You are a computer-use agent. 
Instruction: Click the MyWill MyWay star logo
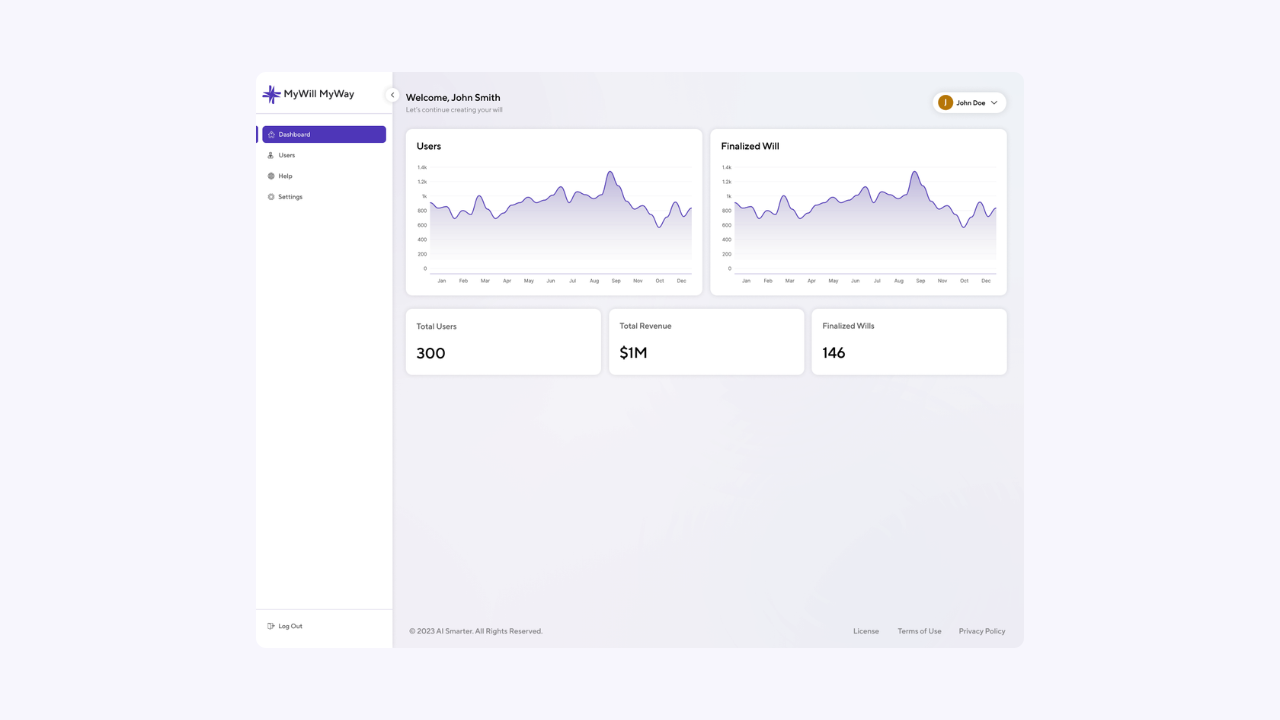(271, 94)
